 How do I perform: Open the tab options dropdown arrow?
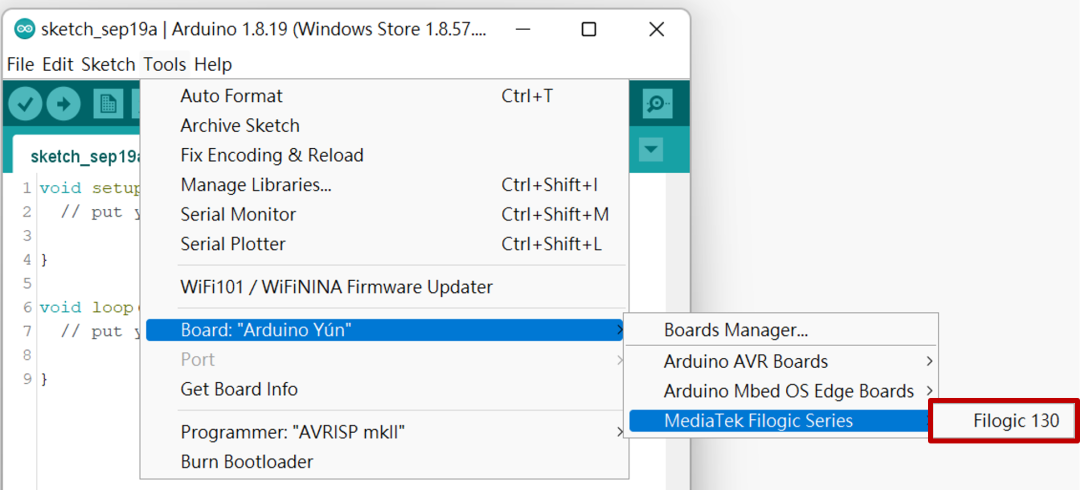pyautogui.click(x=651, y=150)
